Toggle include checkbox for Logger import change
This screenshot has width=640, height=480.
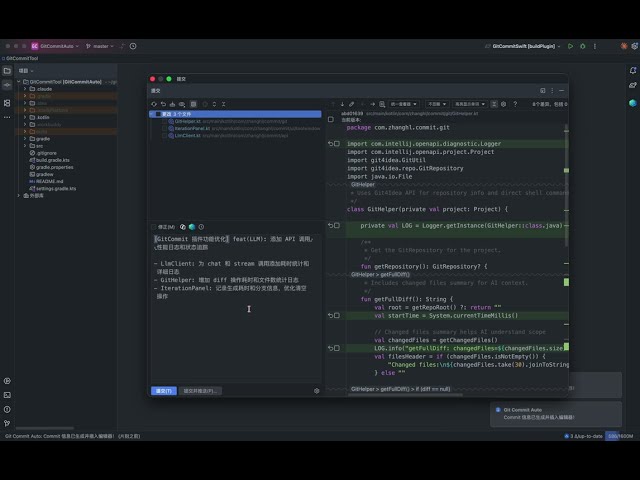337,144
